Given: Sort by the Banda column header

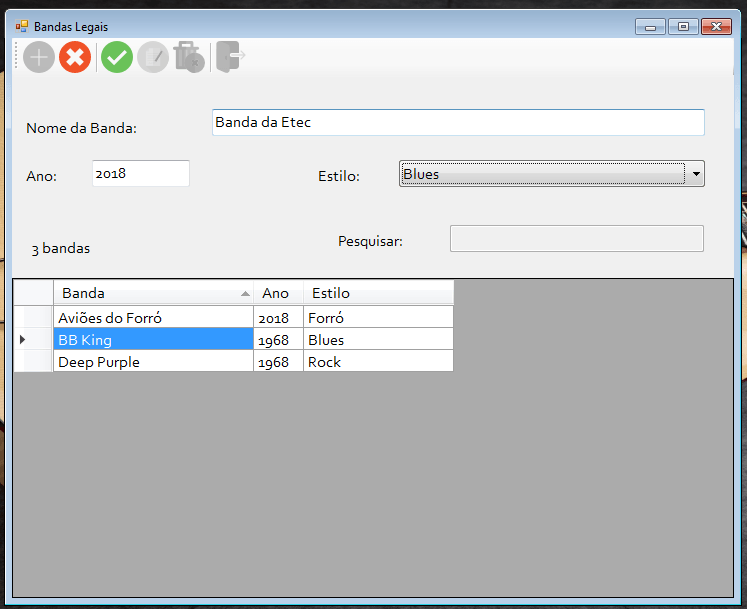Looking at the screenshot, I should coord(153,293).
